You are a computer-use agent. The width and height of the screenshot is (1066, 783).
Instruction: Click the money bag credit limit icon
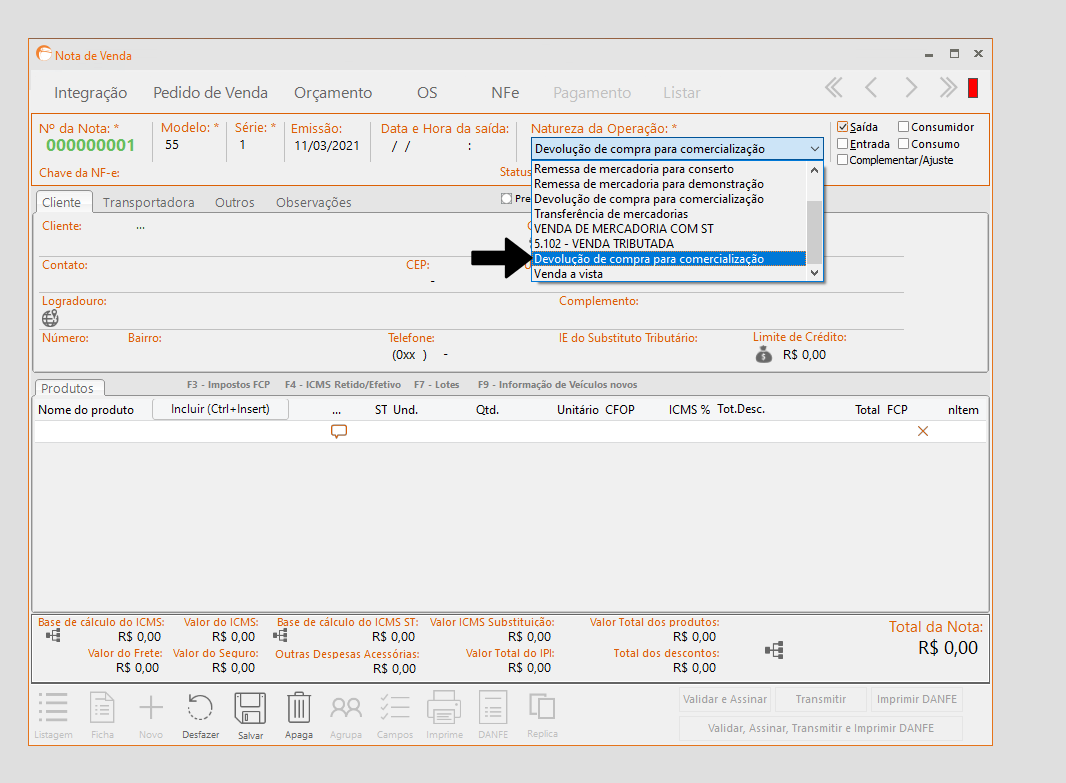tap(764, 354)
